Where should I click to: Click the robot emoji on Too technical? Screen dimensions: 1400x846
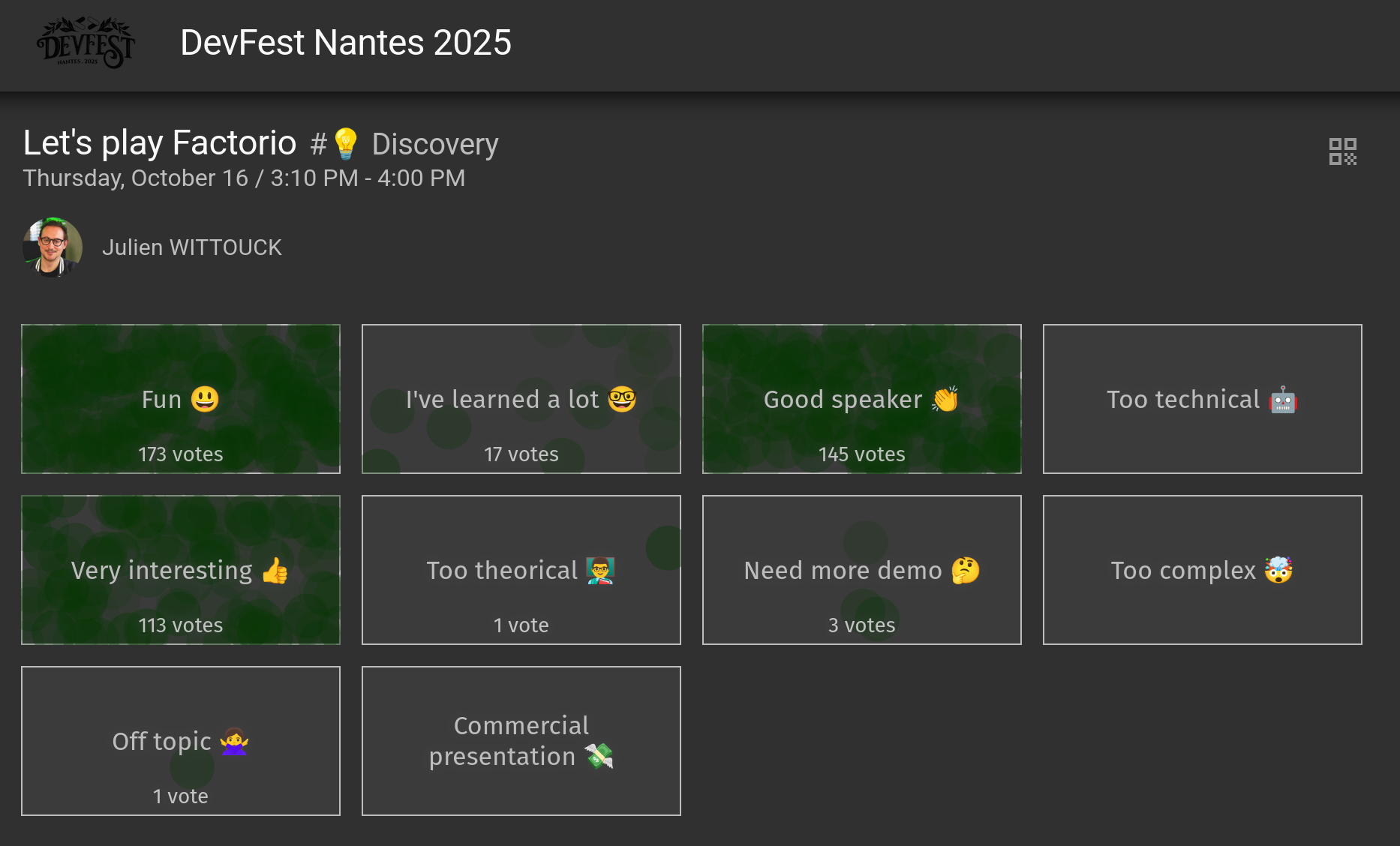[x=1283, y=400]
